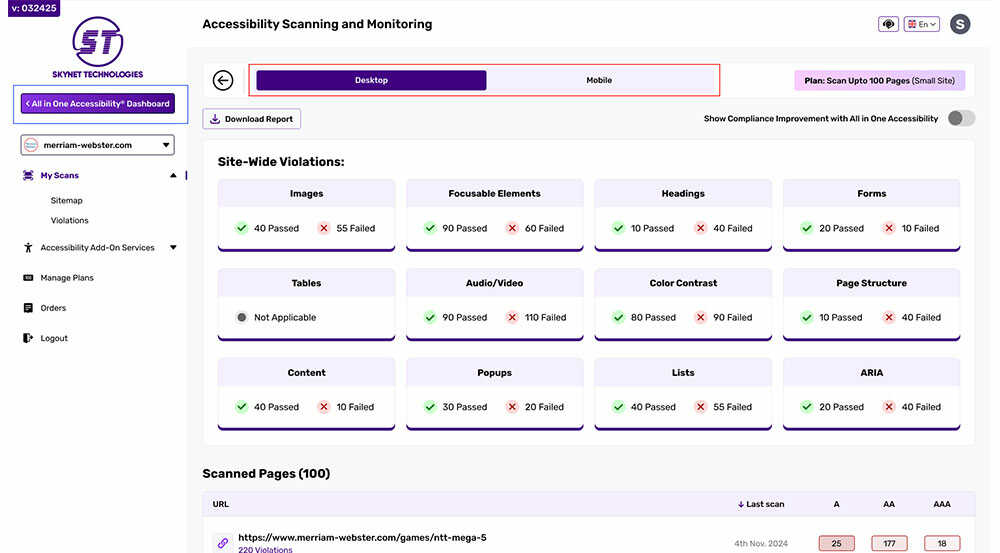
Task: Click the link icon beside merriam-webster URL
Action: [223, 543]
